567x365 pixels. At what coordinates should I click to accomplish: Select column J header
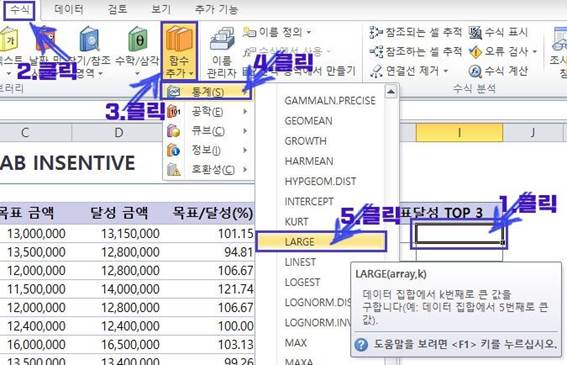tap(532, 133)
